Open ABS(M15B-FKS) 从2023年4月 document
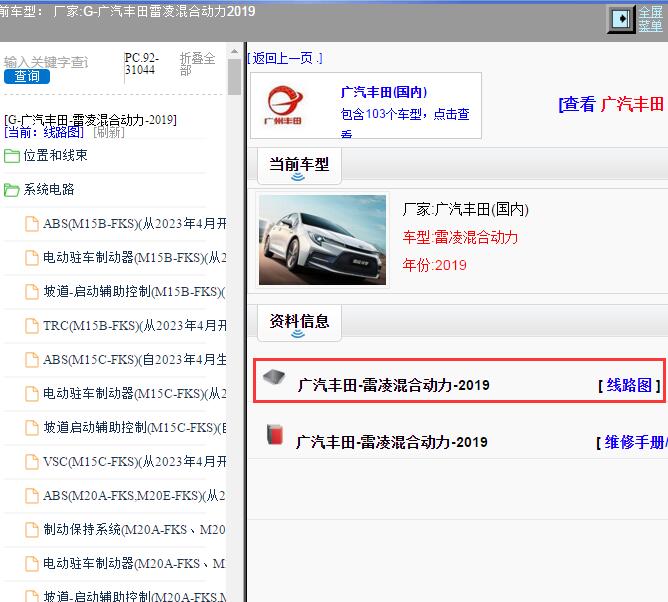668x602 pixels. pyautogui.click(x=135, y=224)
